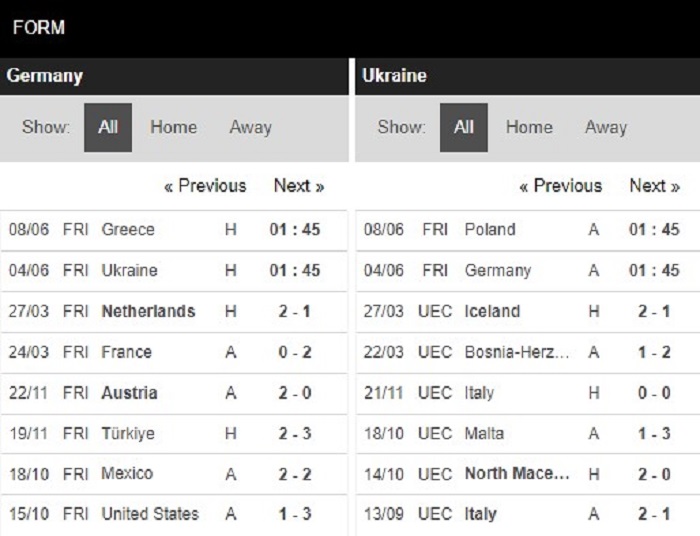Open the Ukraine vs Poland match row
The height and width of the screenshot is (536, 700).
pos(528,230)
